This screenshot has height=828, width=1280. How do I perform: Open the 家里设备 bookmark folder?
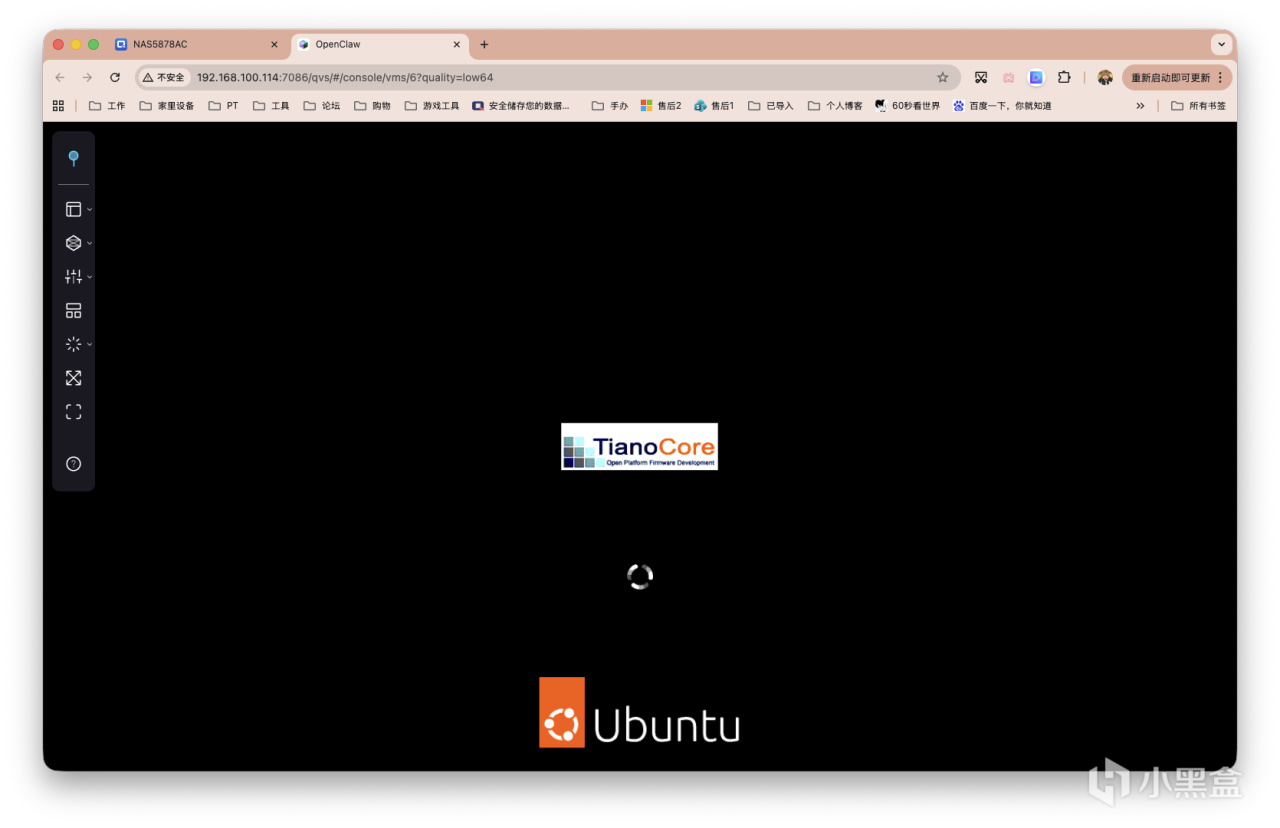[x=167, y=106]
